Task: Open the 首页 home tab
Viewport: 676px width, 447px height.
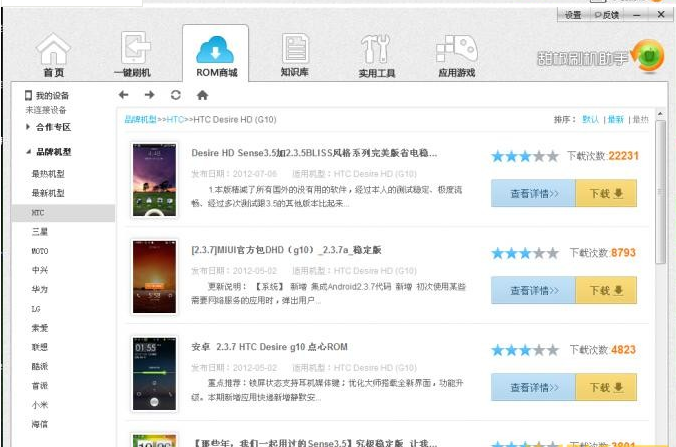Action: 53,55
